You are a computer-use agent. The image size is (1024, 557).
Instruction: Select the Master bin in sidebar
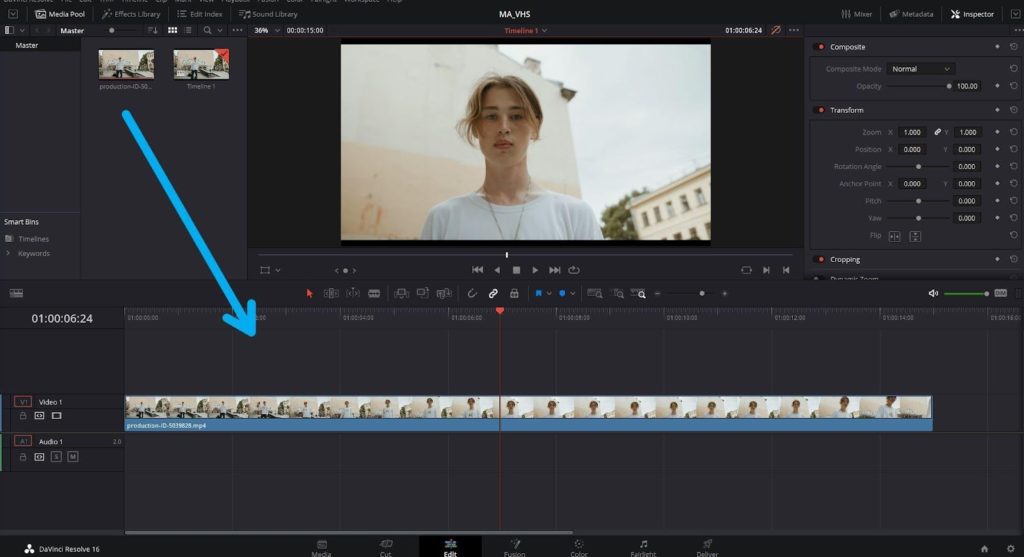[x=27, y=45]
